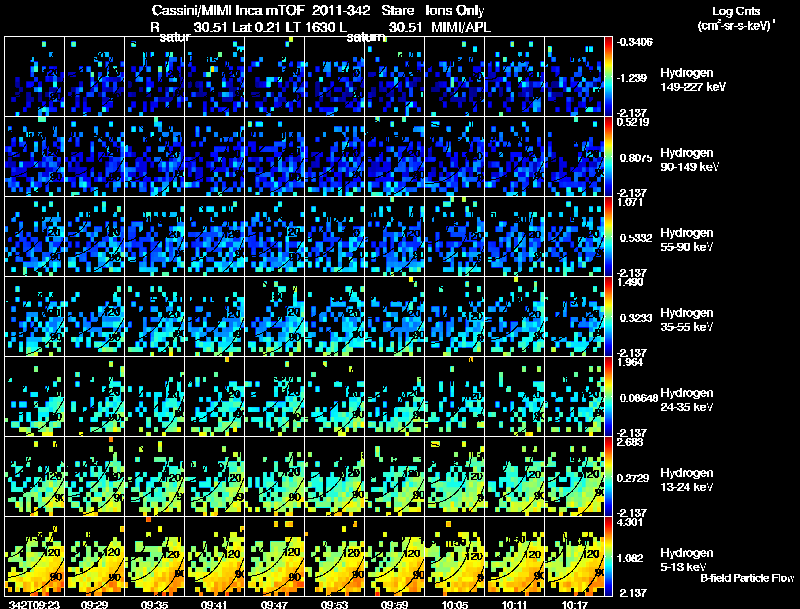Click the 0.3233 colorbar midpoint value
Viewport: 800px width, 609px height.
pyautogui.click(x=636, y=318)
